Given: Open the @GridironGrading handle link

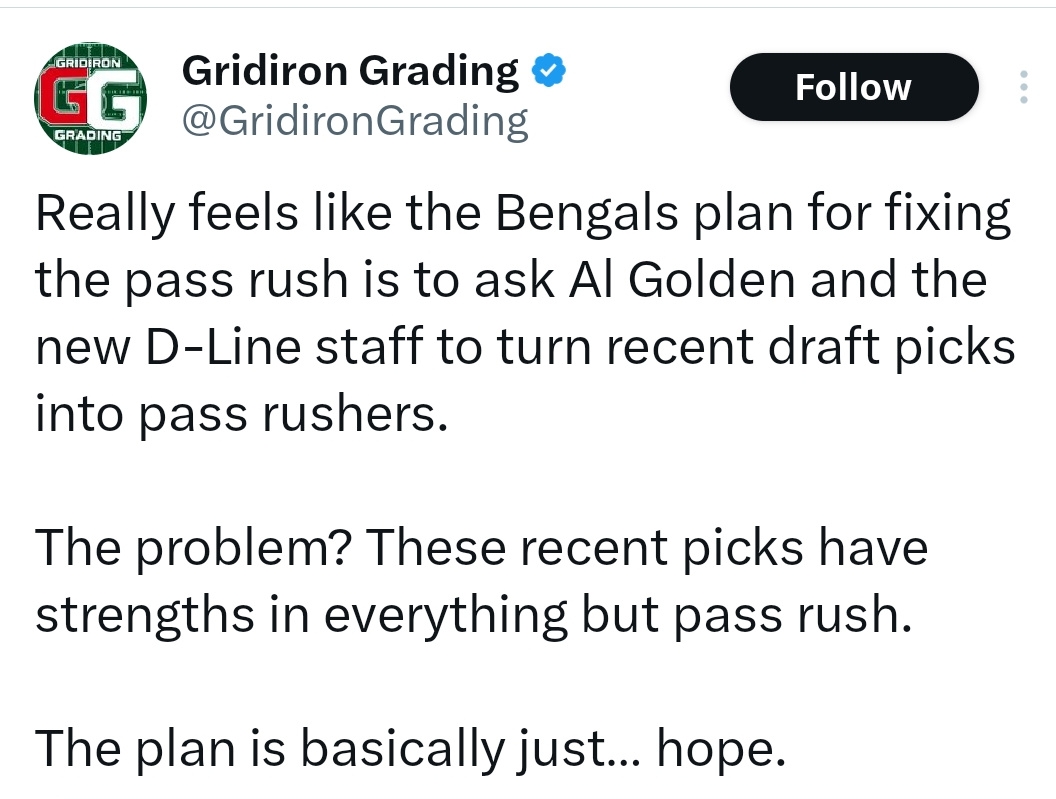Looking at the screenshot, I should 355,122.
